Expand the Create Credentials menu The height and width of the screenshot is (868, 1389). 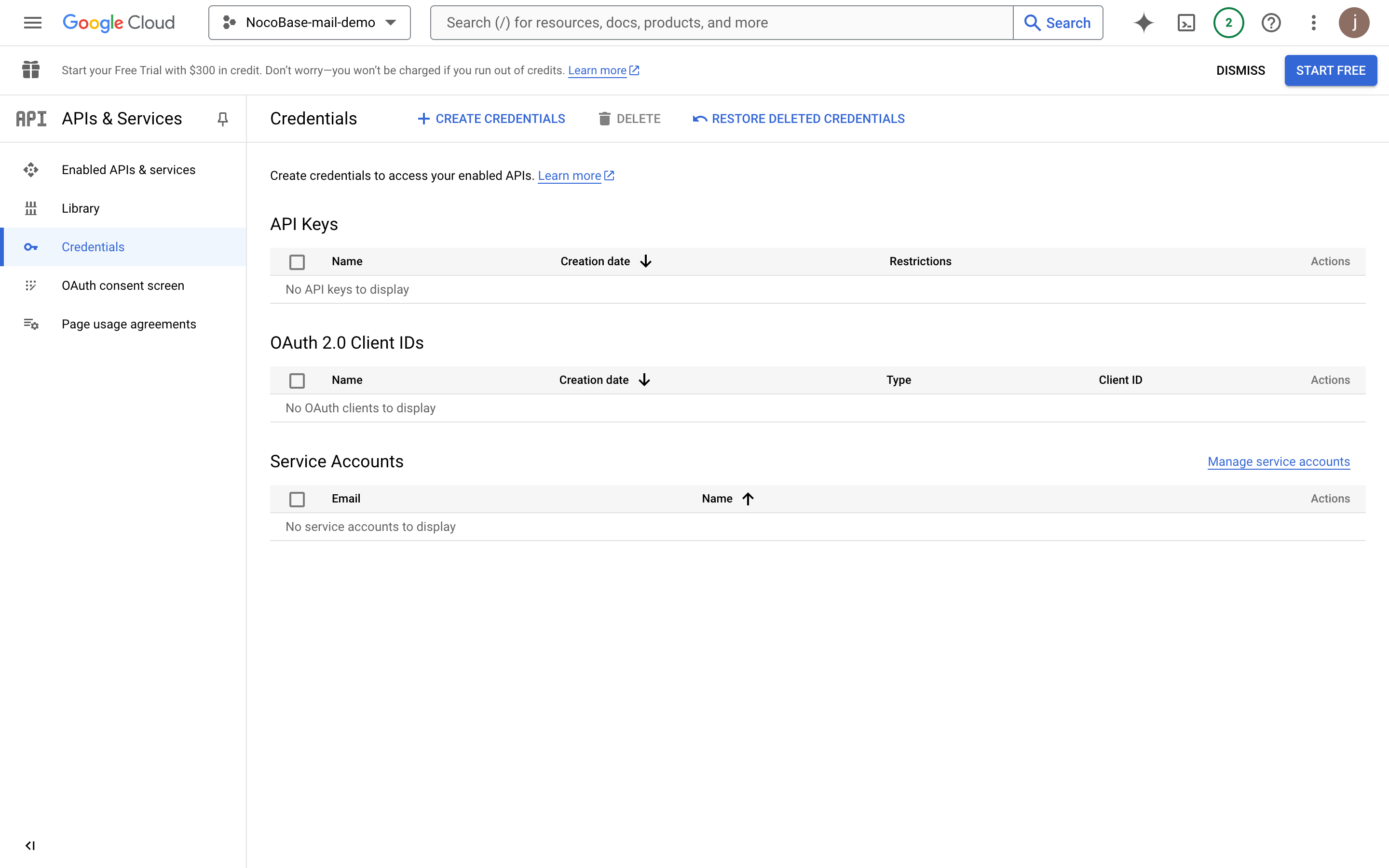click(x=491, y=119)
